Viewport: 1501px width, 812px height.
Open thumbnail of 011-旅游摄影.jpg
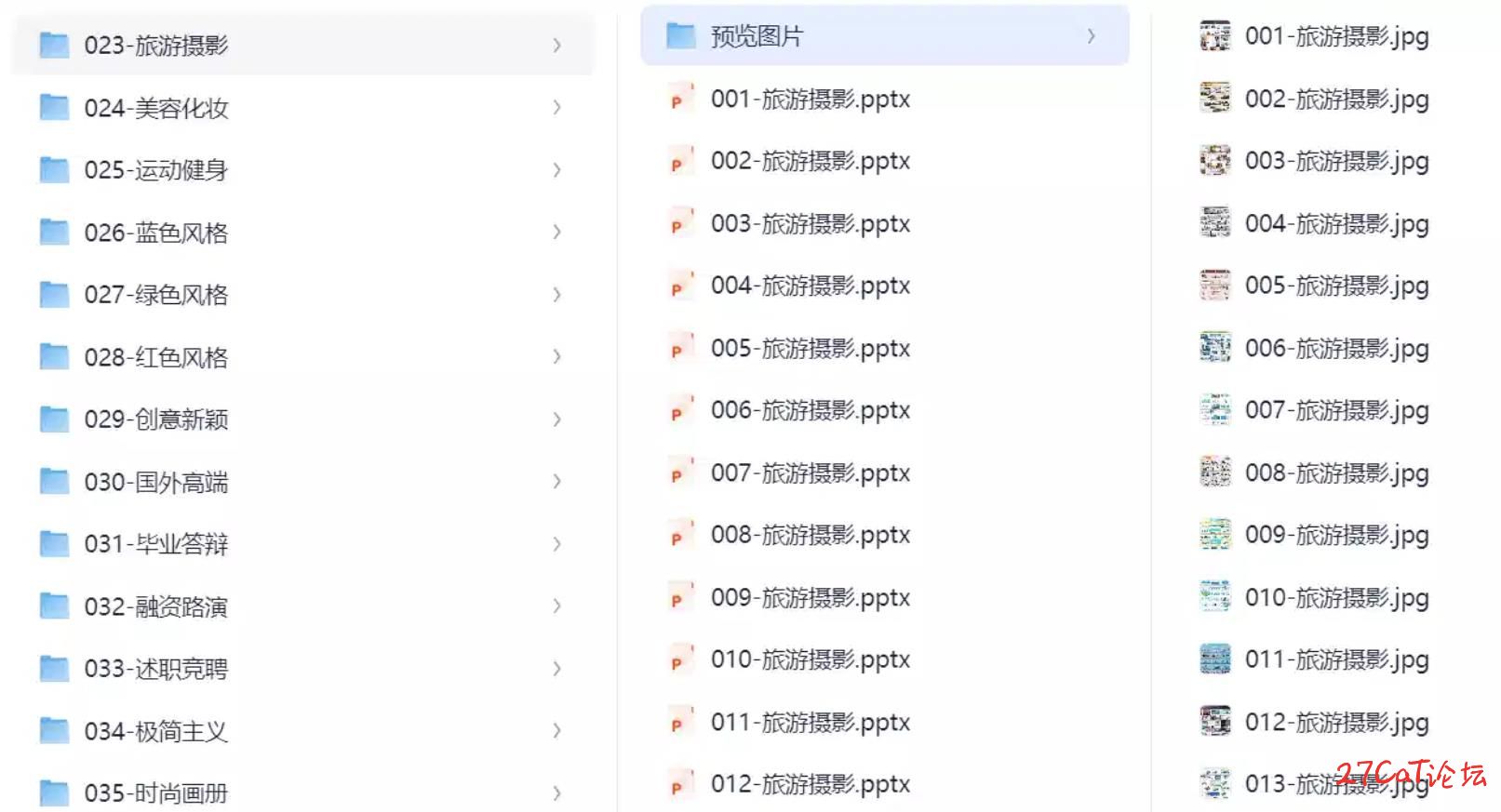[x=1215, y=659]
